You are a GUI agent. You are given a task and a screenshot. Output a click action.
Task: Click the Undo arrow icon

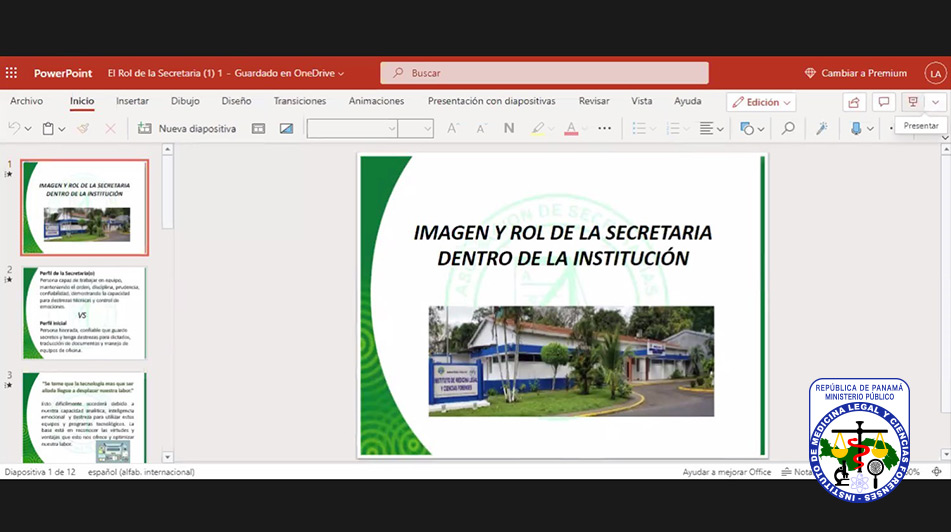click(x=14, y=128)
